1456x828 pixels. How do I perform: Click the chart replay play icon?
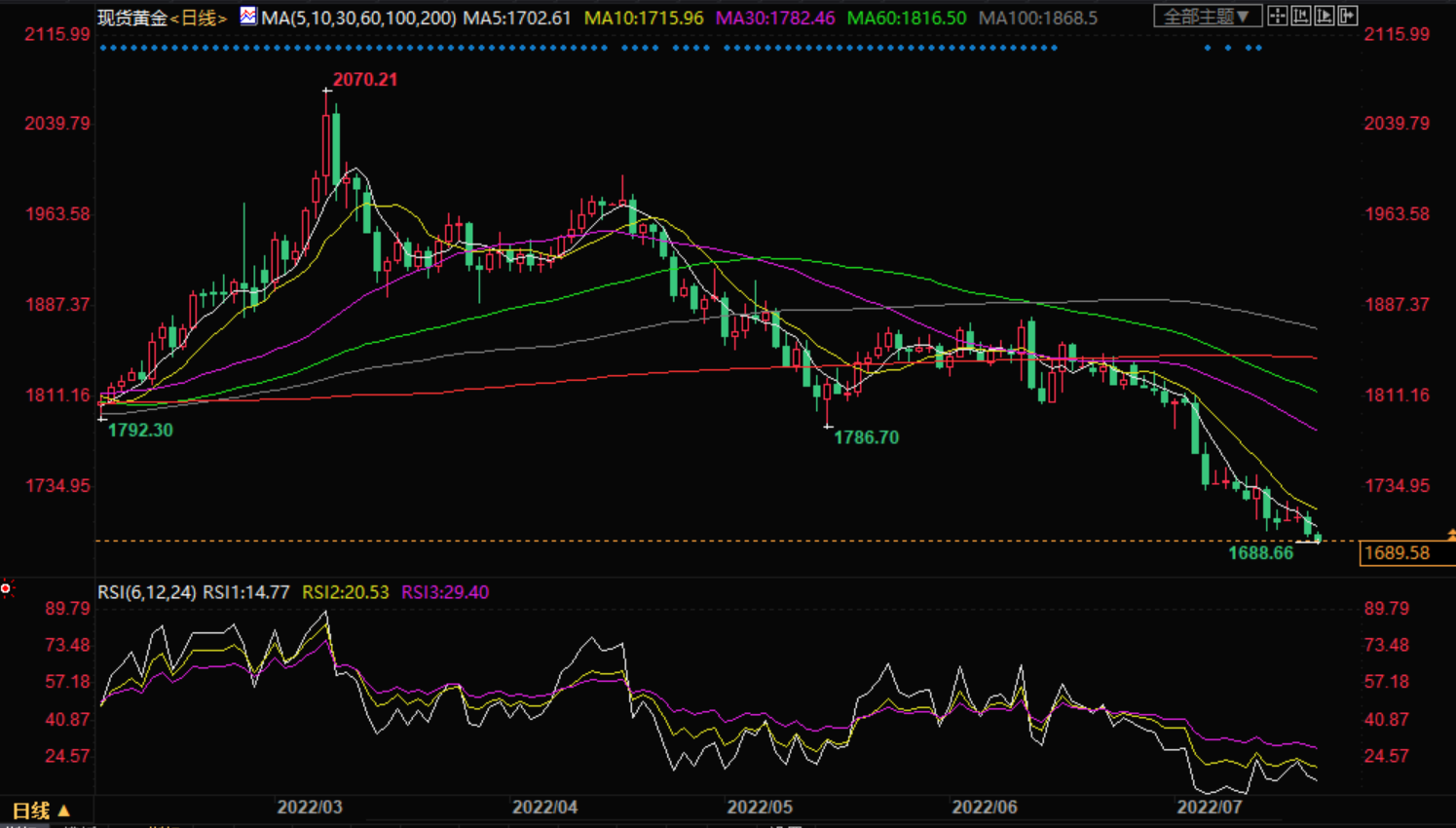1325,16
